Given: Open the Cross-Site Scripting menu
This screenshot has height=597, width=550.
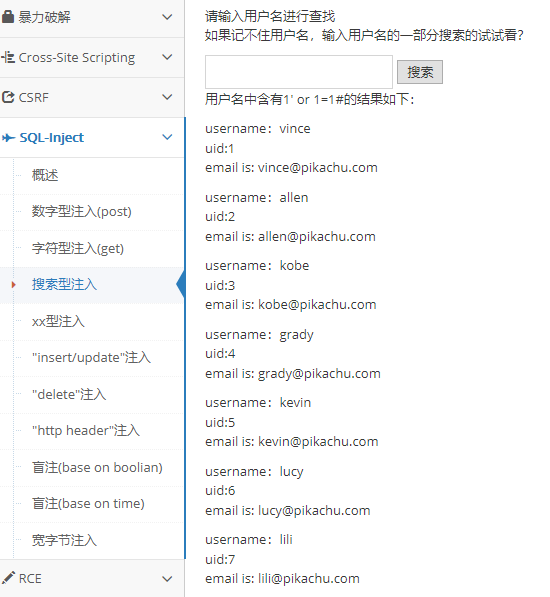Looking at the screenshot, I should [x=92, y=57].
